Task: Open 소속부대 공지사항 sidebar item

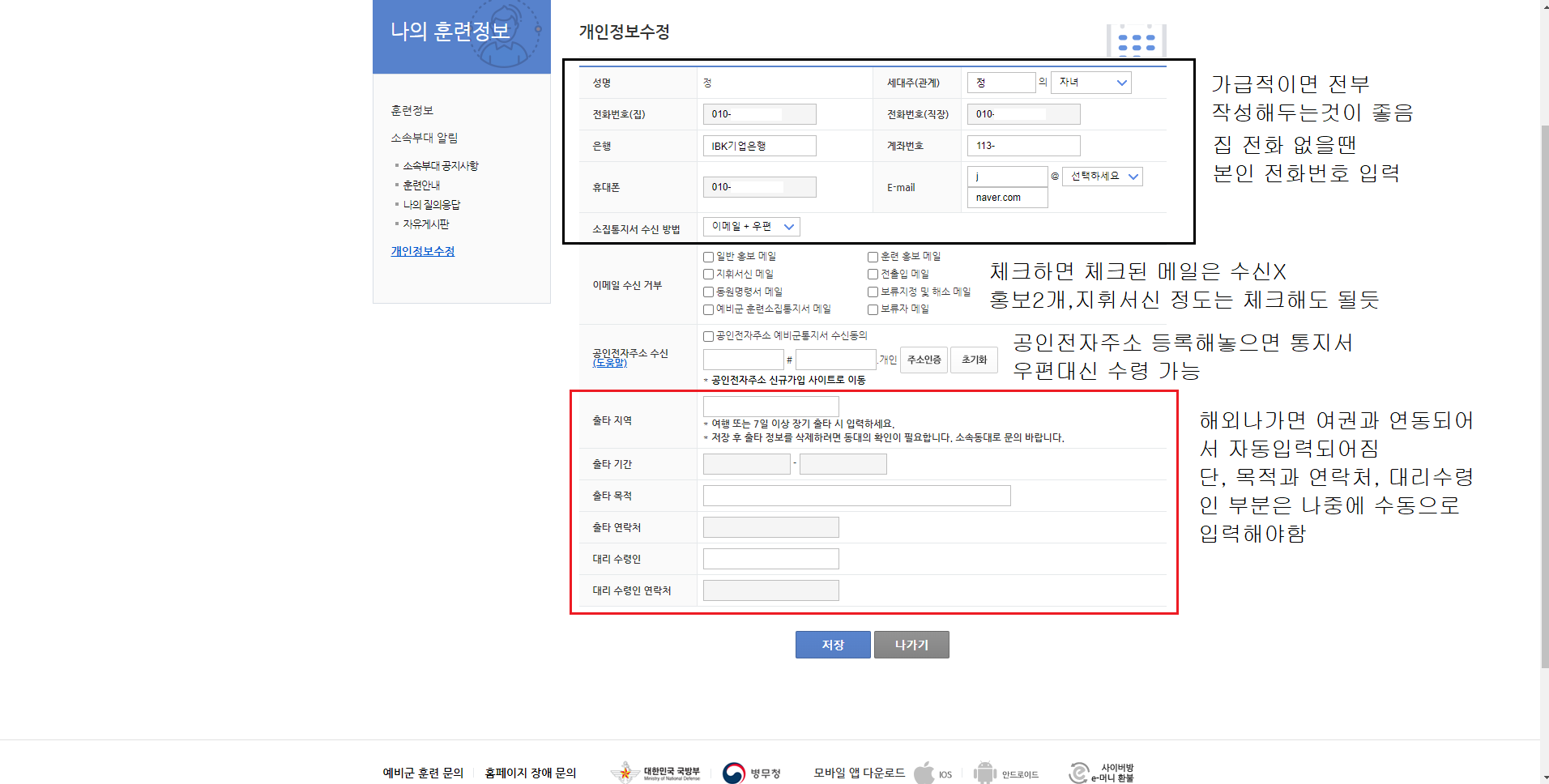Action: tap(441, 166)
